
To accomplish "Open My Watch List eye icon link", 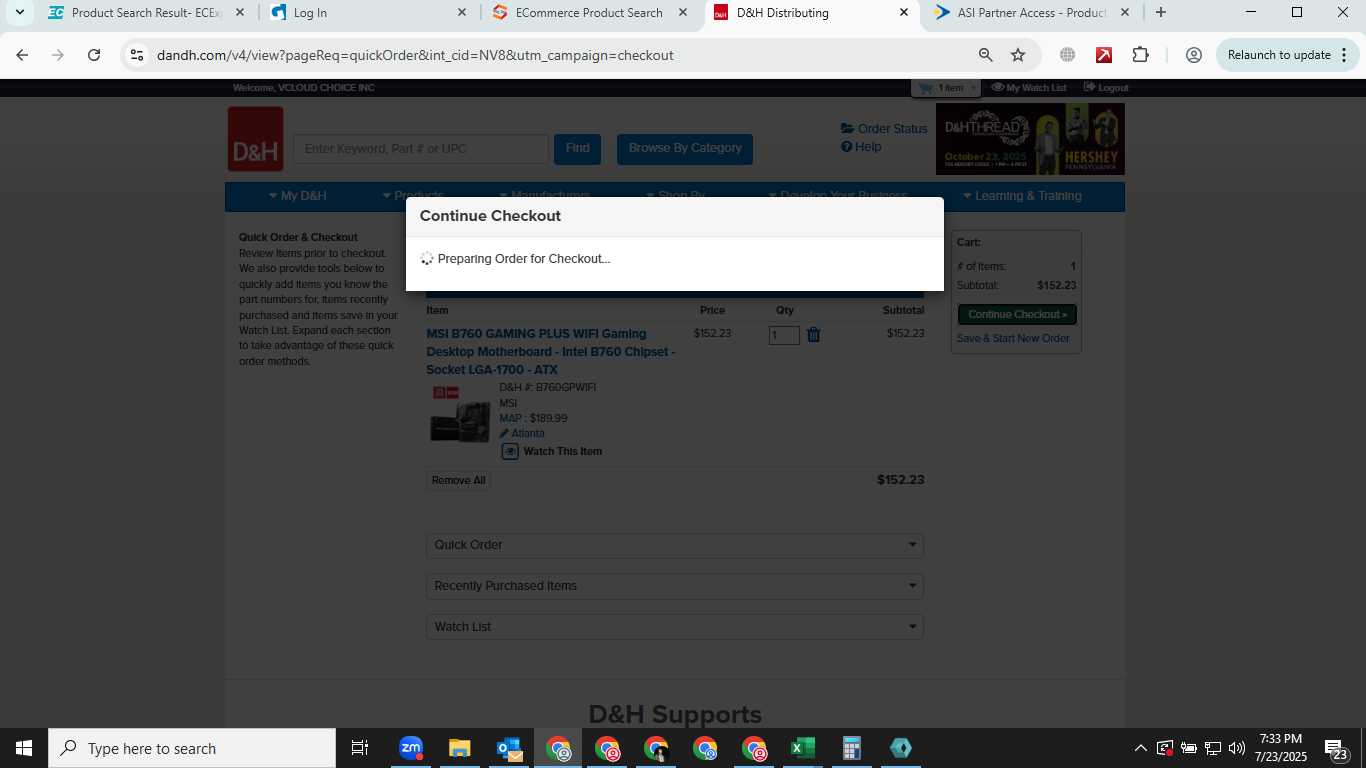I will (1029, 88).
